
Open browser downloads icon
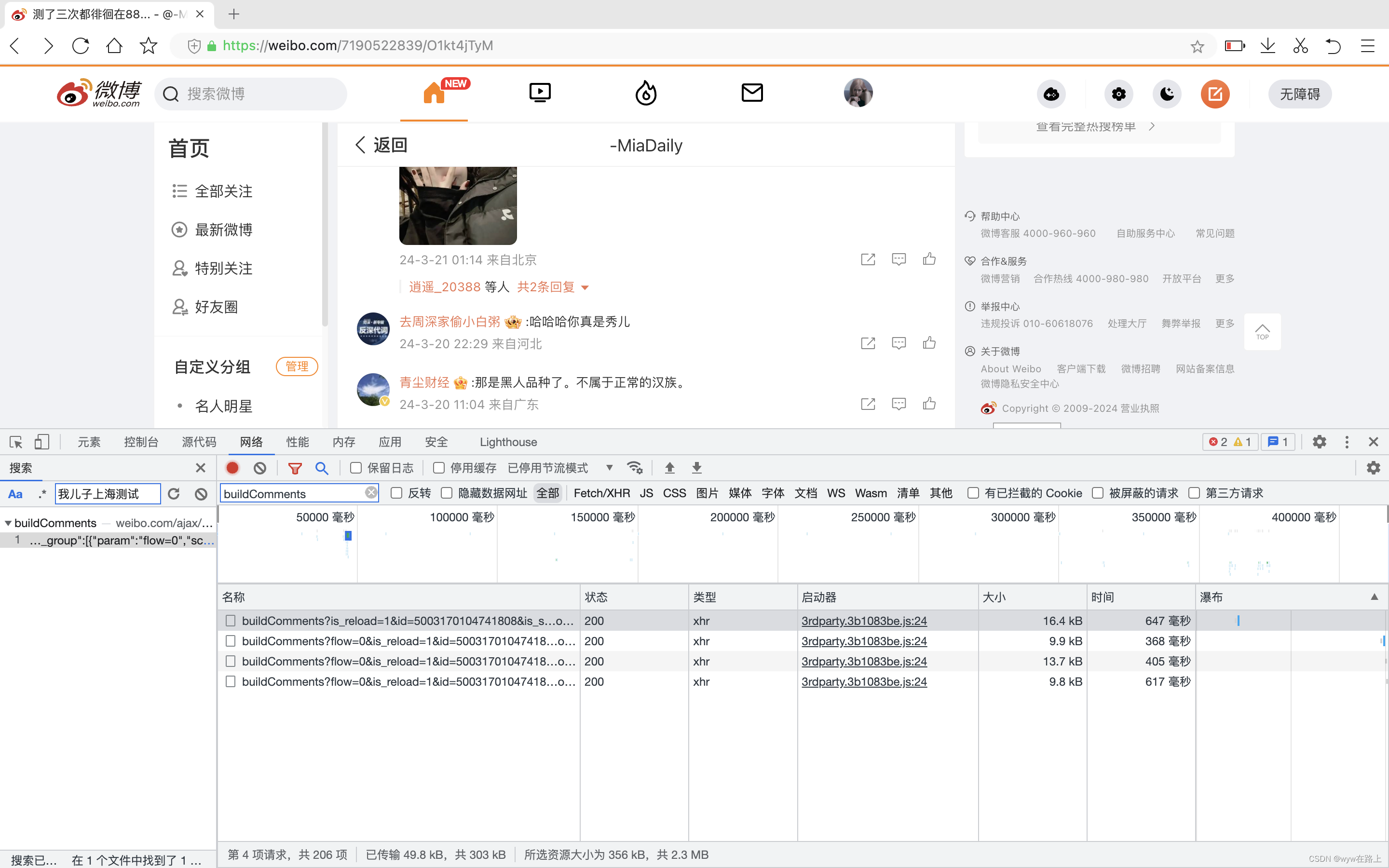[1268, 46]
